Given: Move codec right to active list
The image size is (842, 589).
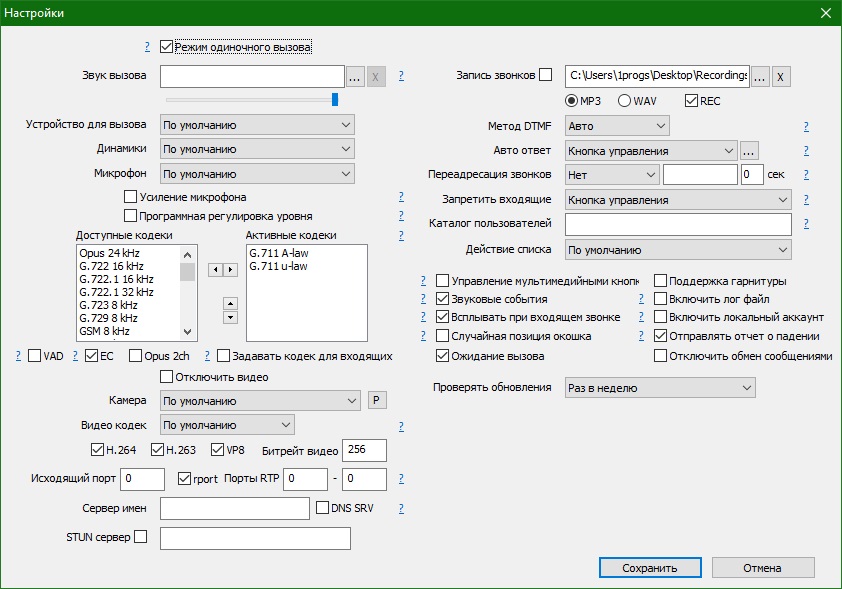Looking at the screenshot, I should [x=230, y=270].
